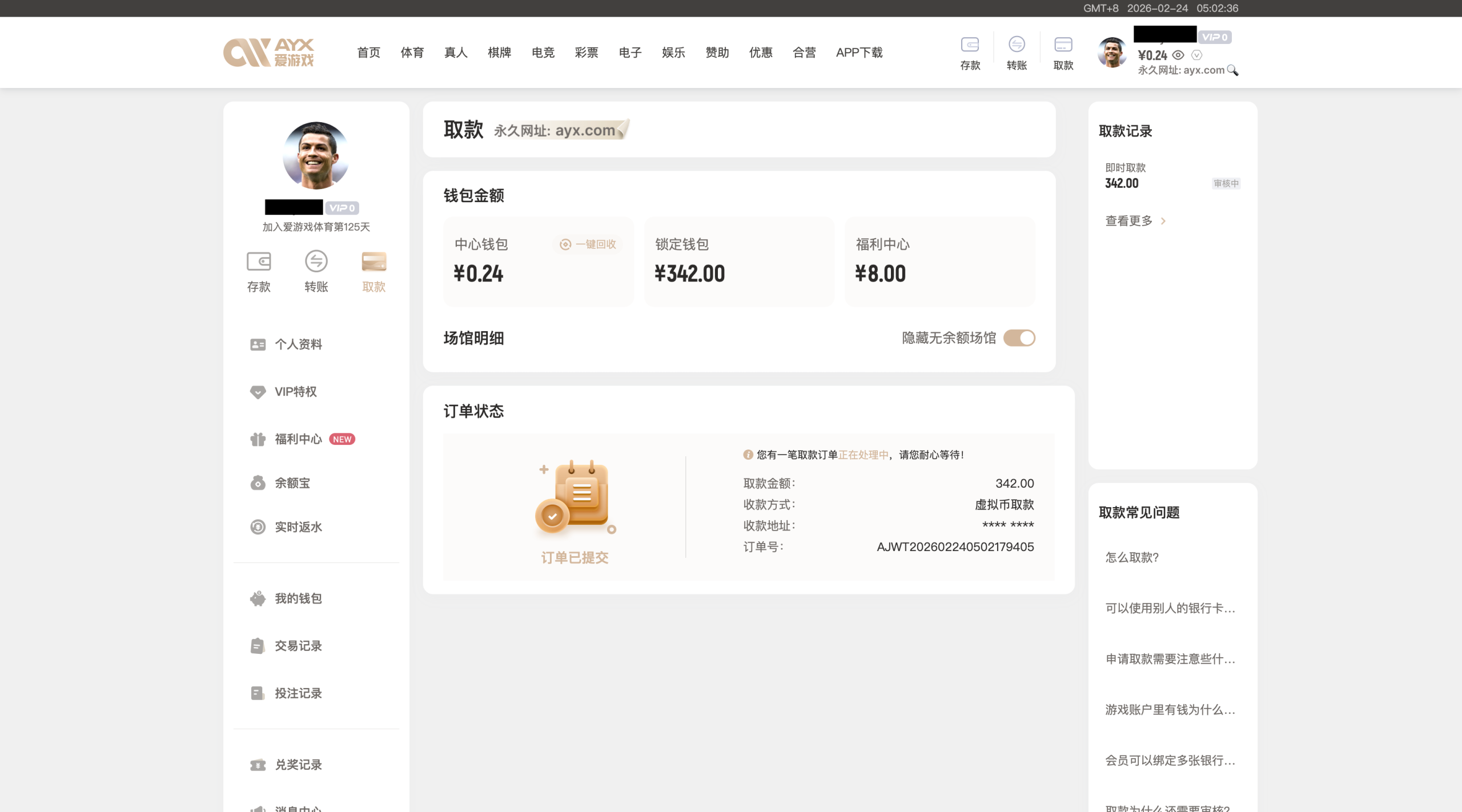
Task: Expand FAQ item 怎么取款?
Action: (1132, 557)
